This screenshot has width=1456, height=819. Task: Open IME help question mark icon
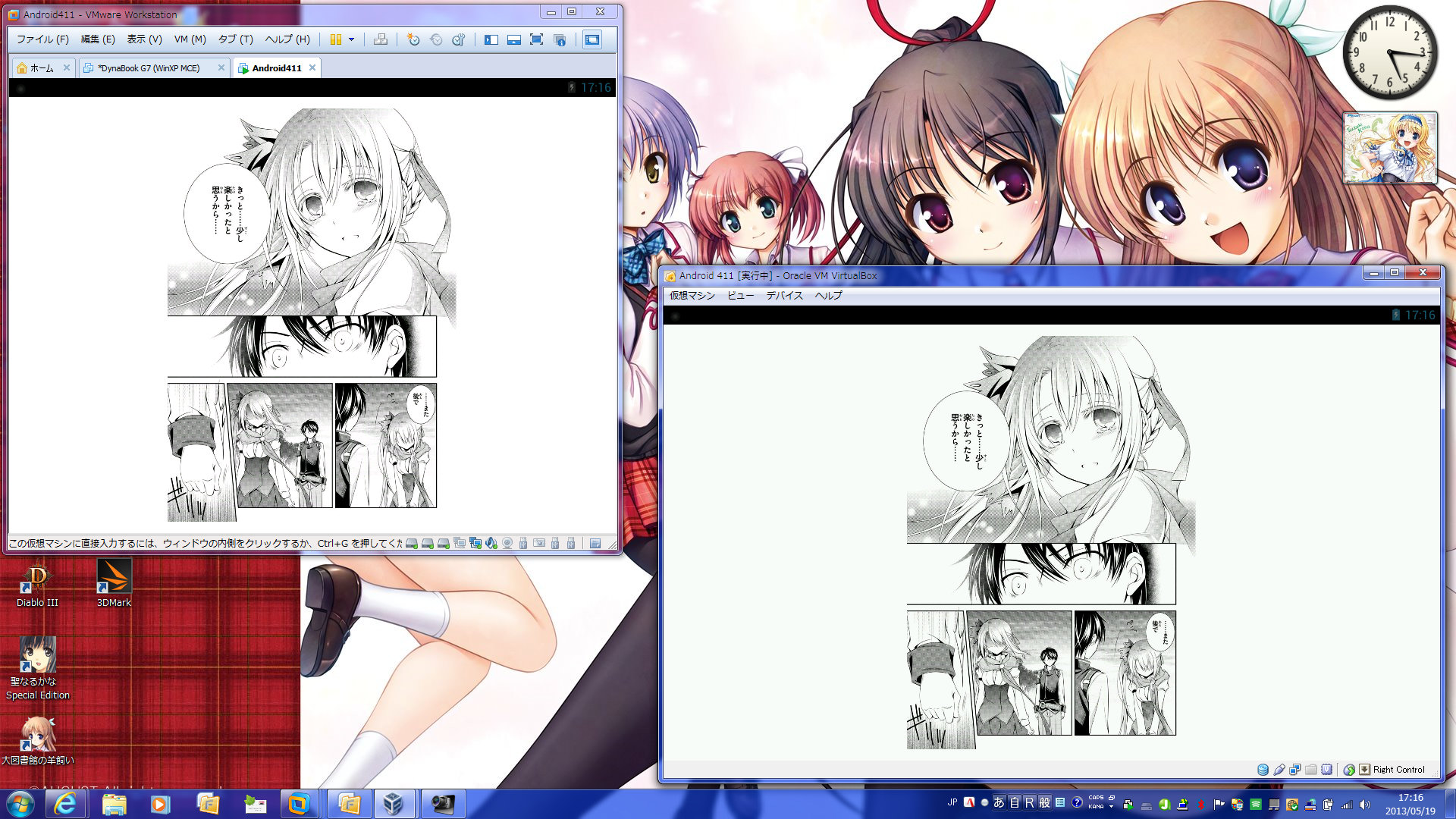(1077, 802)
